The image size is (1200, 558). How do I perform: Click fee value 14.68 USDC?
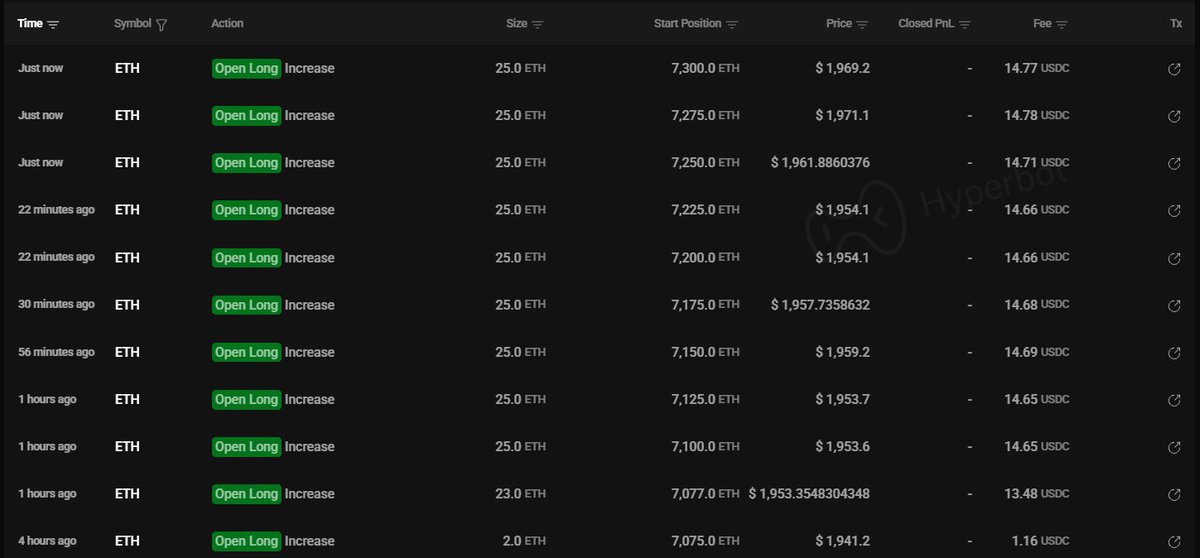1037,304
